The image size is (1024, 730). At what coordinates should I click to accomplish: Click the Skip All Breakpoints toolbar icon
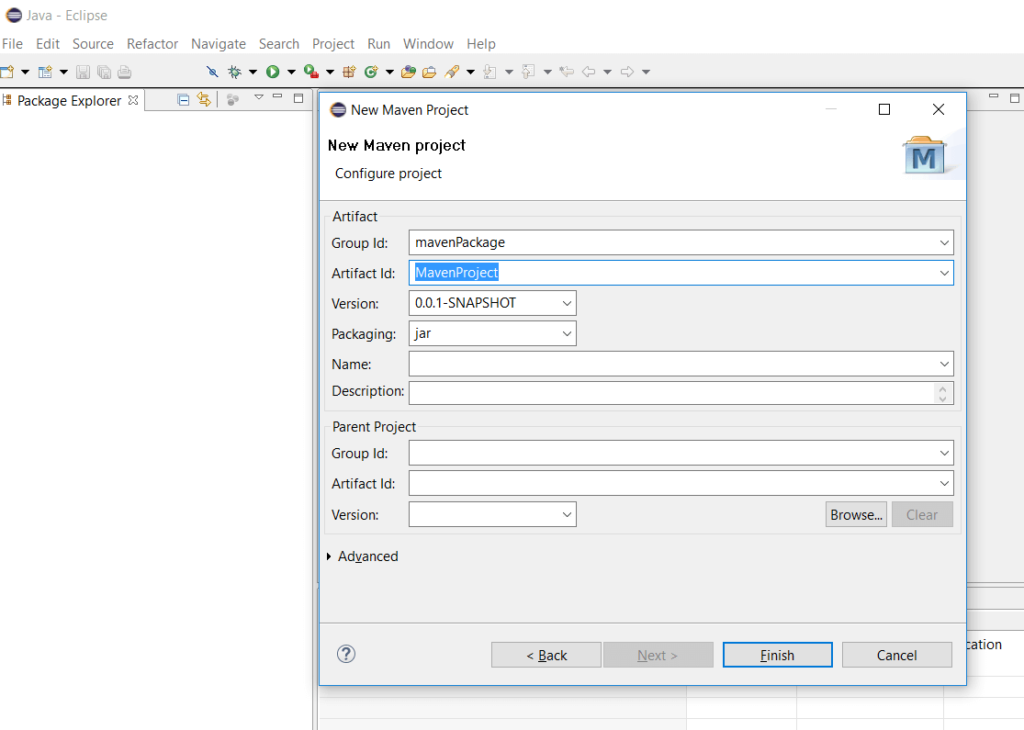pos(212,71)
